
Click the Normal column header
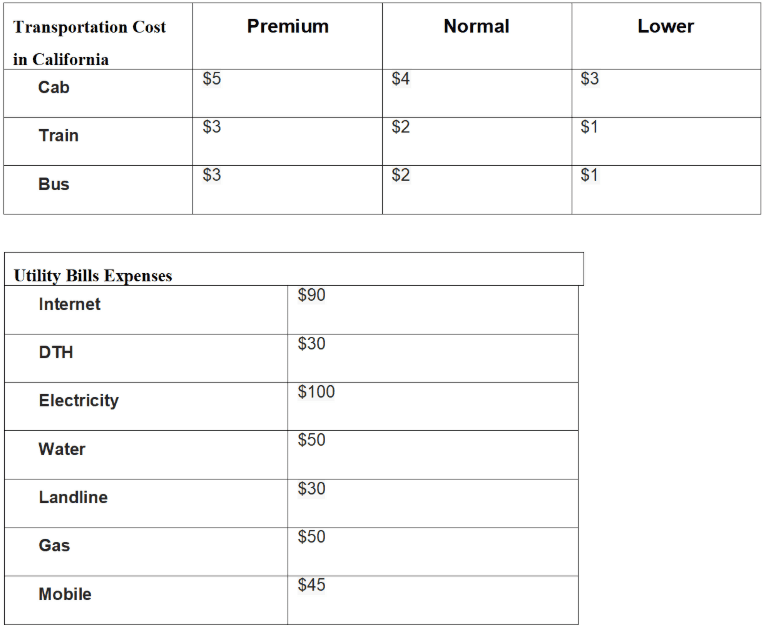[x=476, y=27]
